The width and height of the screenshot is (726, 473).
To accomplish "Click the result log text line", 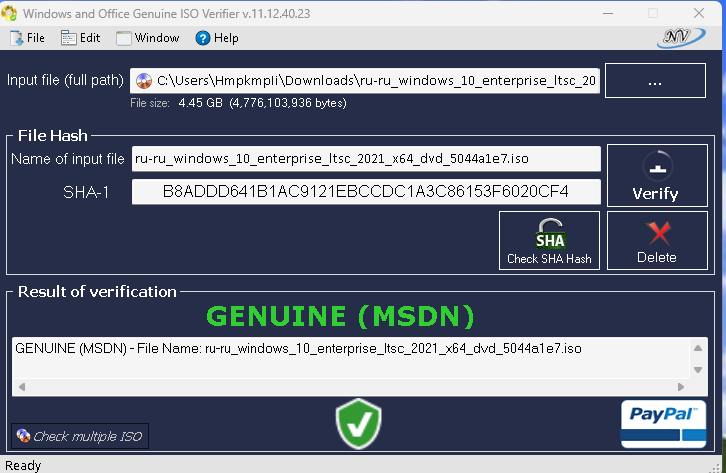I will click(x=298, y=349).
